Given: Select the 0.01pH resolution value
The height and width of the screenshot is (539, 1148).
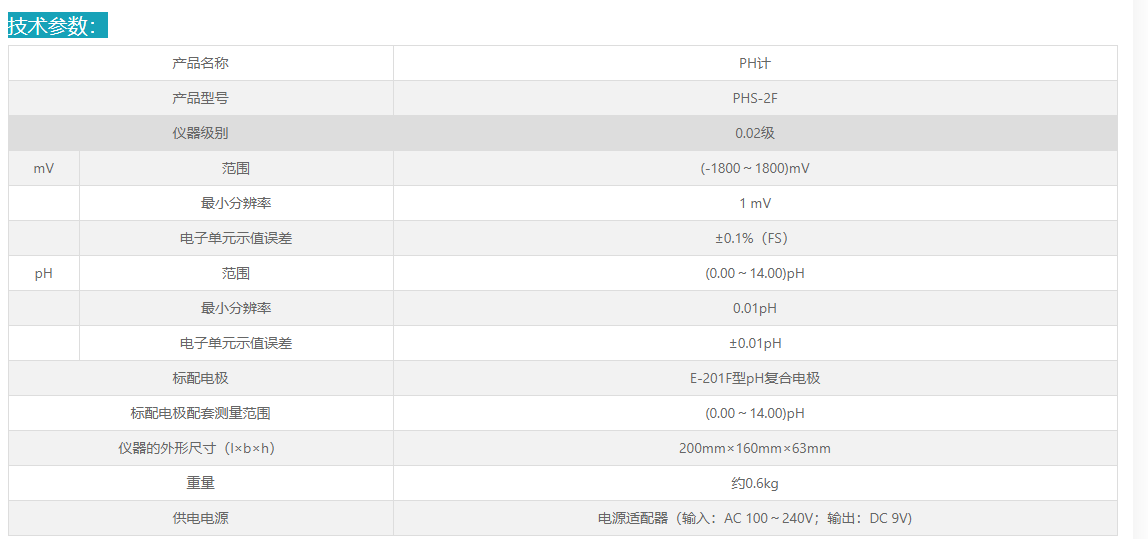Looking at the screenshot, I should (x=754, y=308).
